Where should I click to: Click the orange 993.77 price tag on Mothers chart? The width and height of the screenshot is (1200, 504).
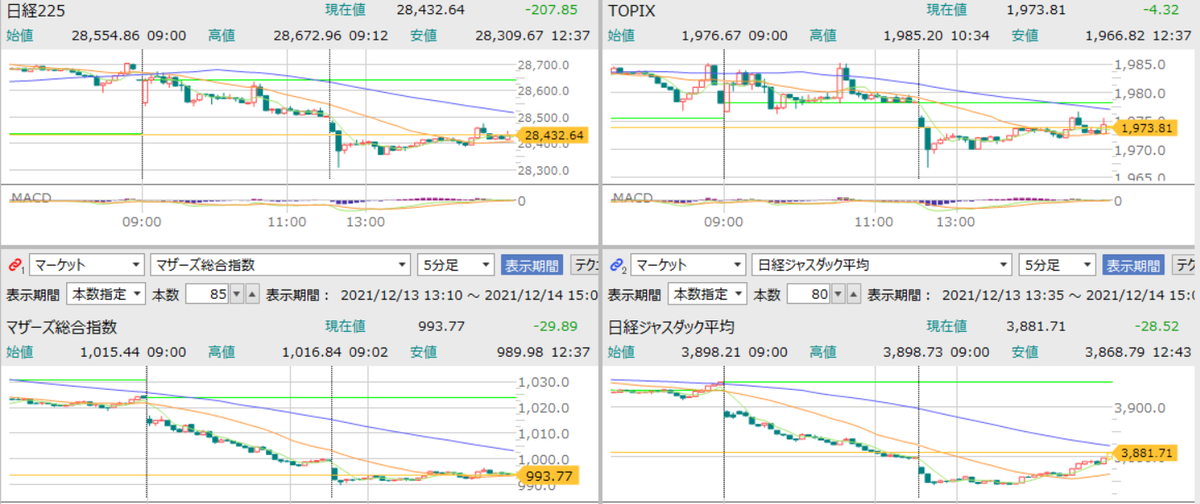548,475
